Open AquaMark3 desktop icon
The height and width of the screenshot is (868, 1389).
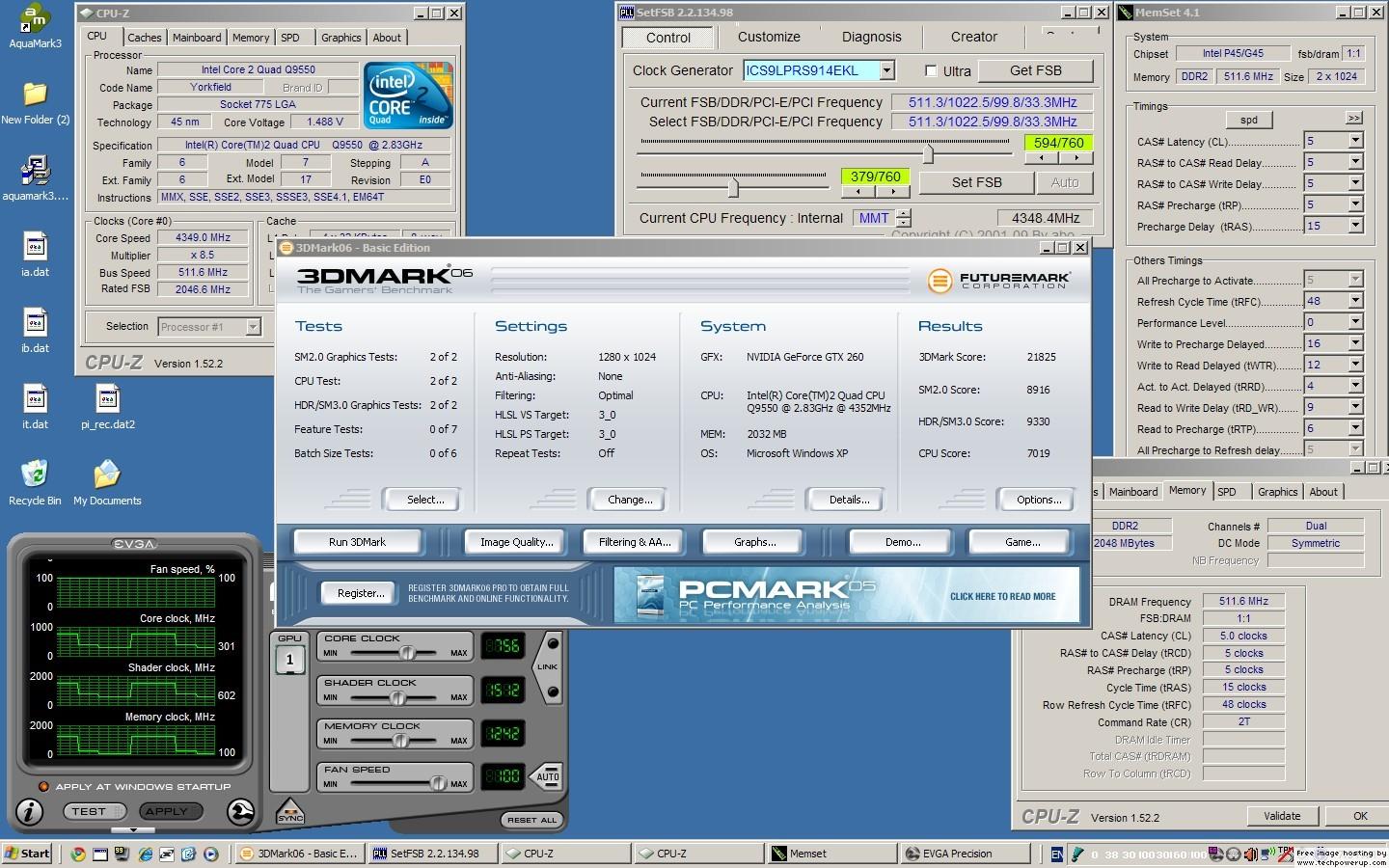point(35,27)
